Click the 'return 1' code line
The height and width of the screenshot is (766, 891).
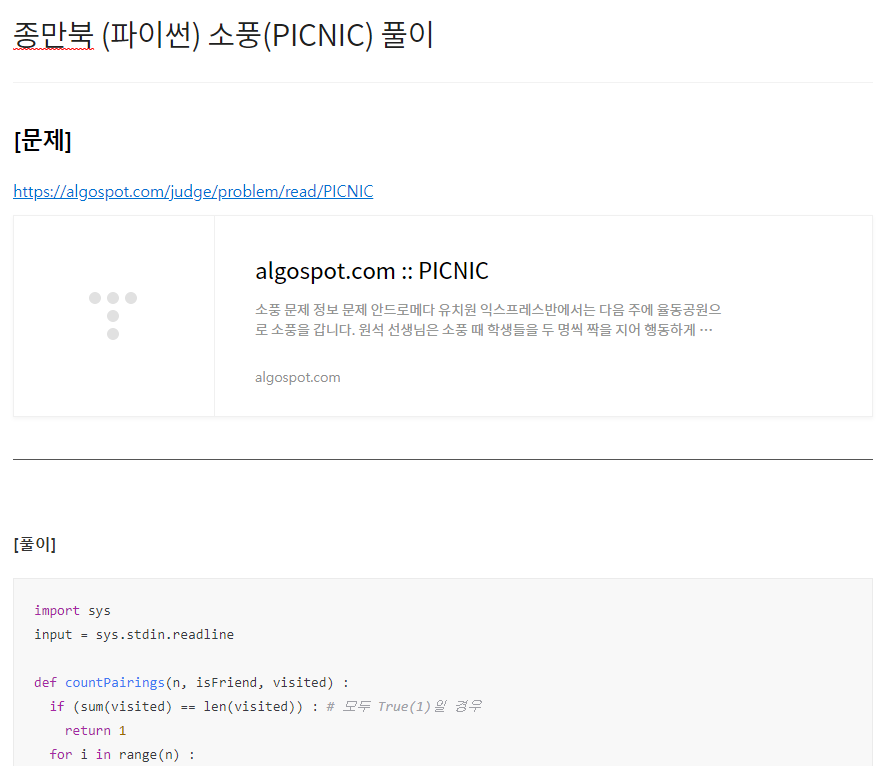[95, 730]
